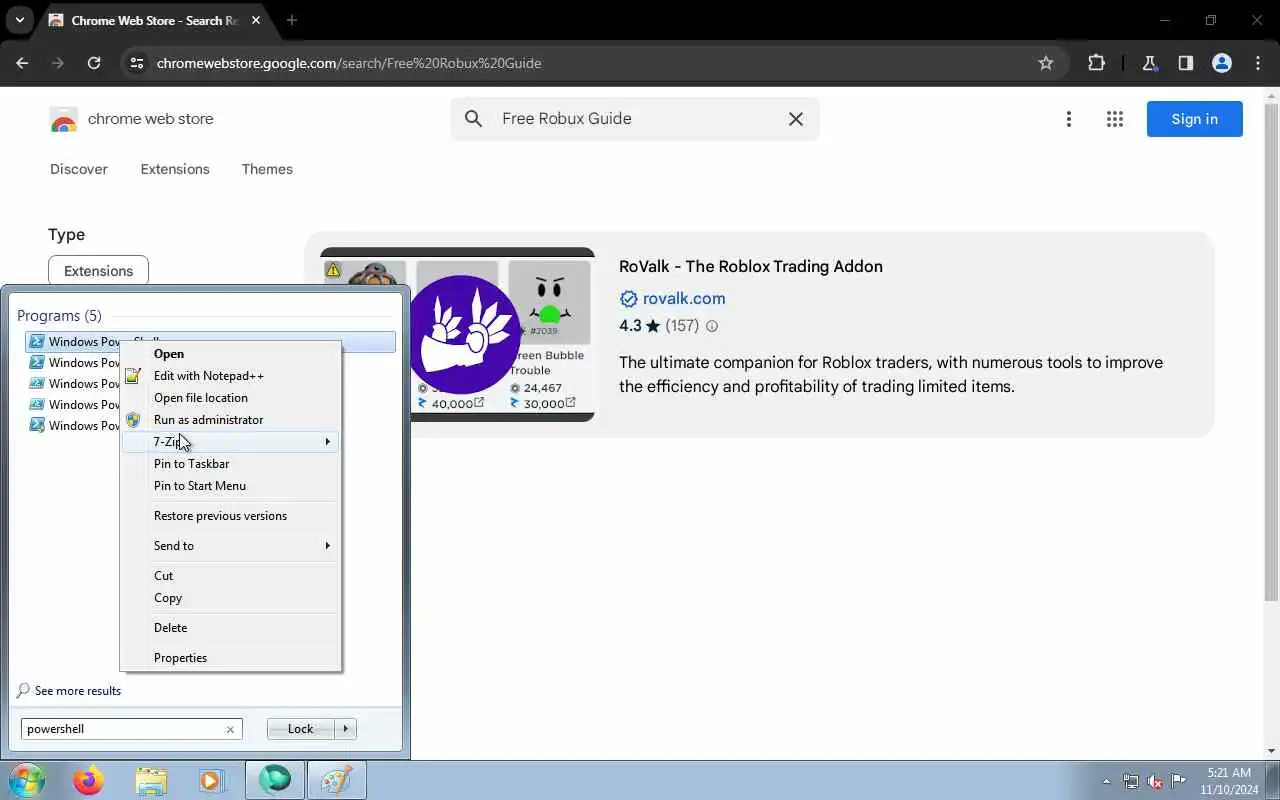Open Web Store more options dots
1280x800 pixels.
pos(1068,119)
